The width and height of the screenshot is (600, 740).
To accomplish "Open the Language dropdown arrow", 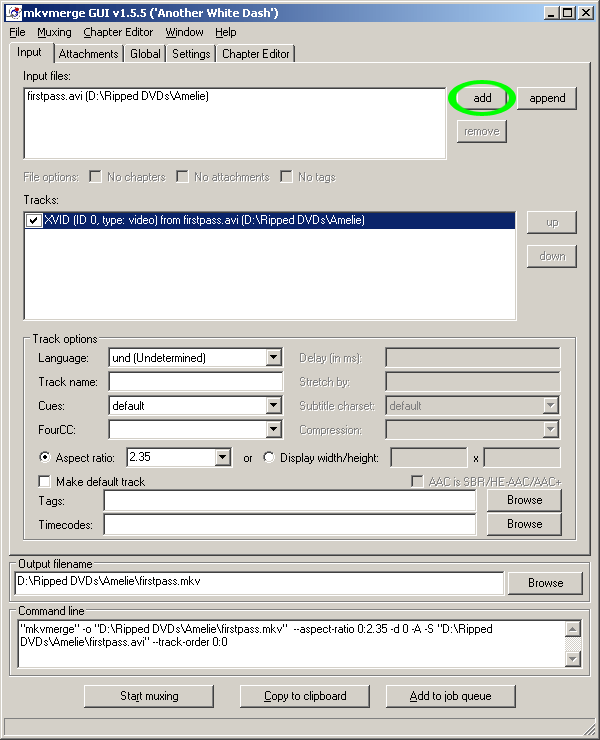I will pyautogui.click(x=273, y=358).
